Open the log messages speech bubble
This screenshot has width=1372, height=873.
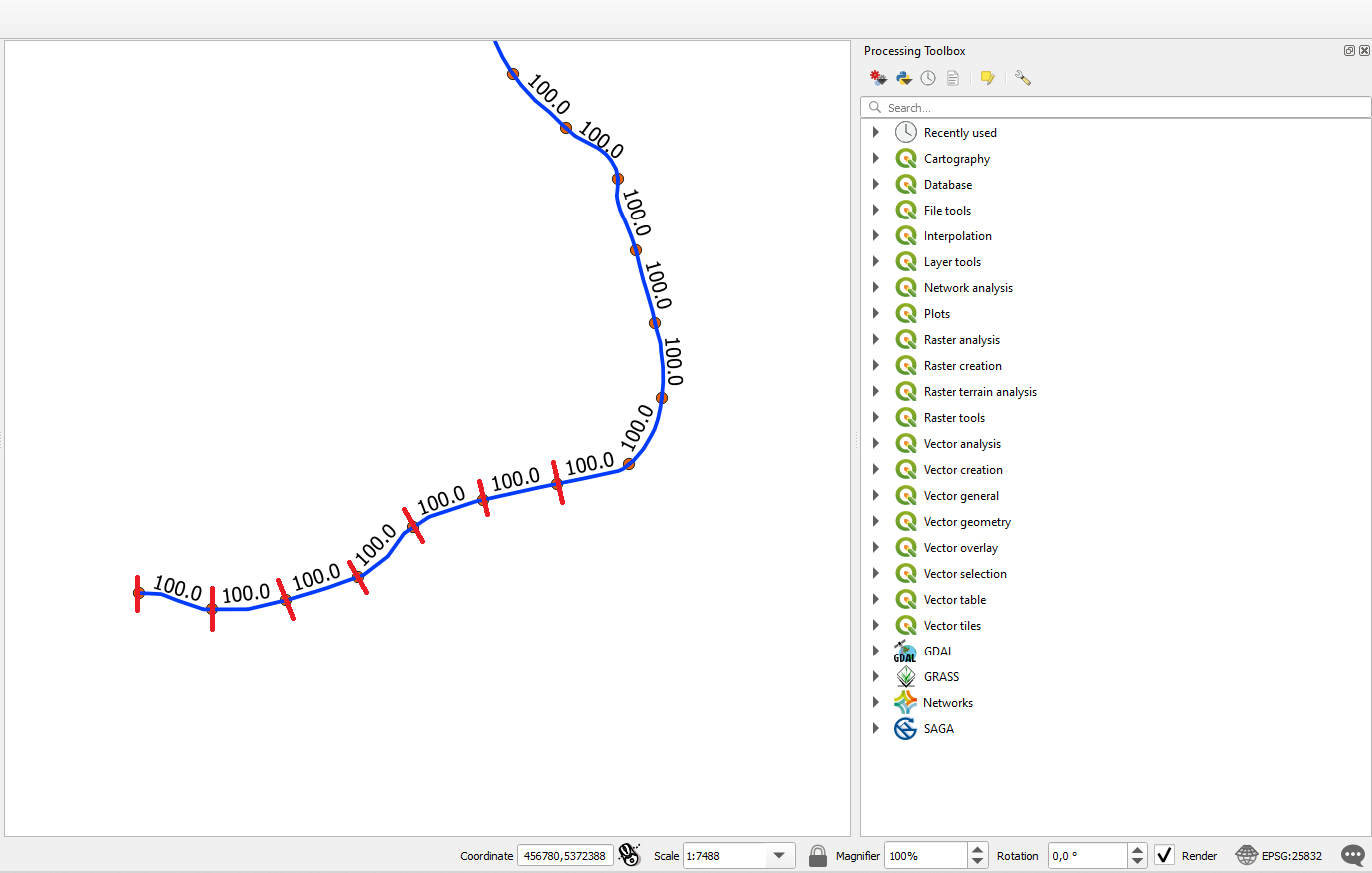click(x=1353, y=855)
